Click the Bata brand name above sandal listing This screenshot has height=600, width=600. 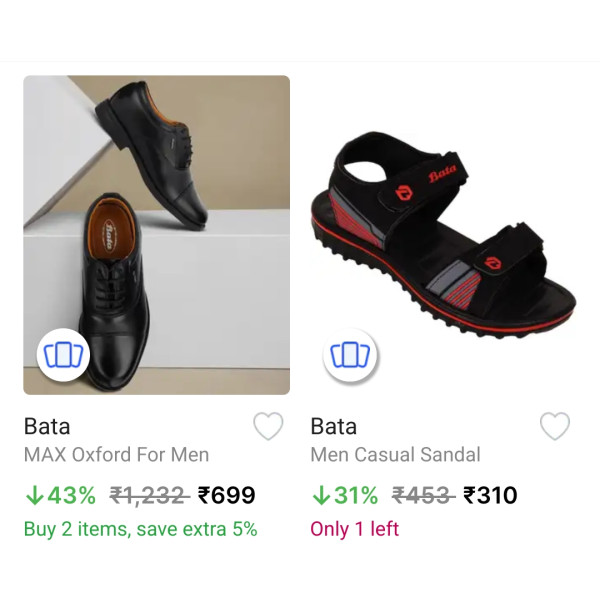click(334, 426)
